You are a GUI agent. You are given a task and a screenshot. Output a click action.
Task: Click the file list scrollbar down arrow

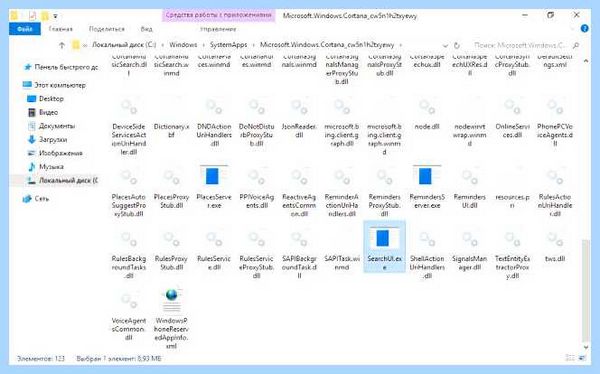[x=586, y=347]
